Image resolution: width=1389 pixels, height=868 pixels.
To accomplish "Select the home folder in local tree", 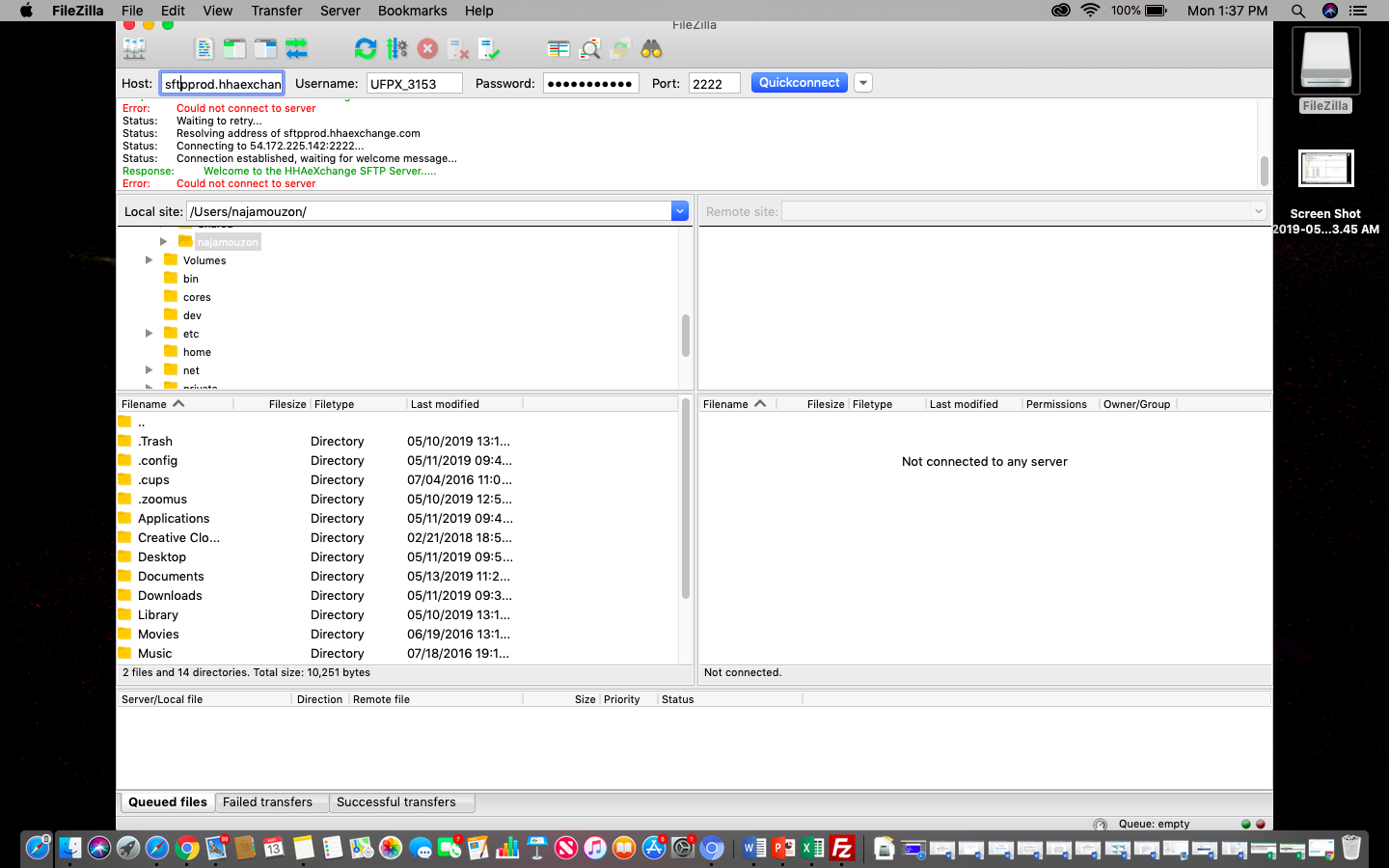I will [197, 352].
